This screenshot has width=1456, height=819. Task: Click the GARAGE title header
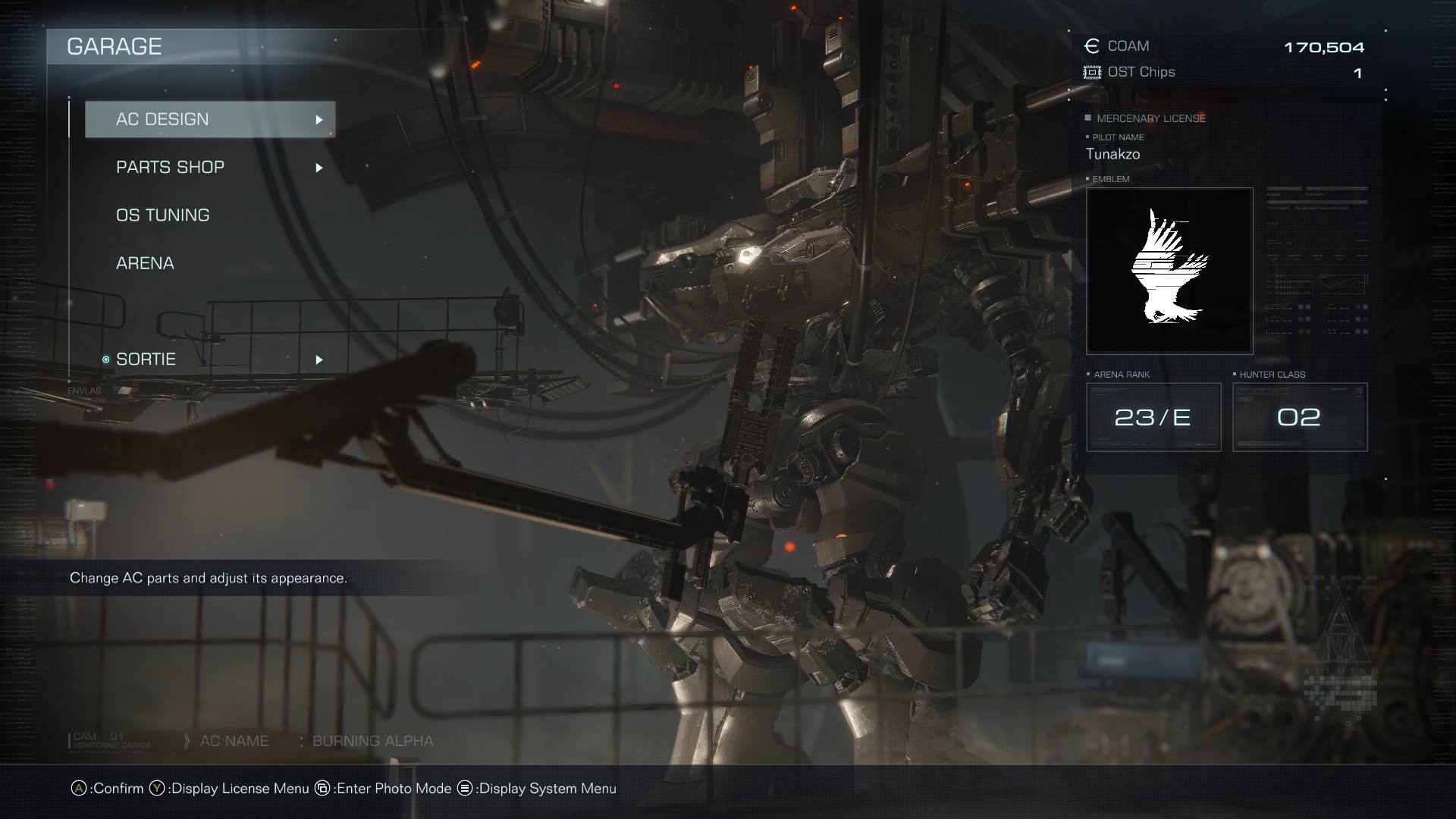[x=115, y=47]
